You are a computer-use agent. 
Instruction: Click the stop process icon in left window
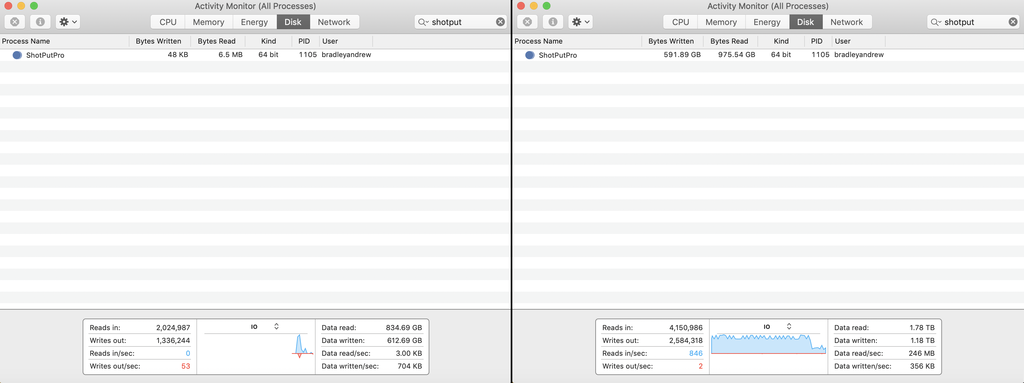[14, 22]
